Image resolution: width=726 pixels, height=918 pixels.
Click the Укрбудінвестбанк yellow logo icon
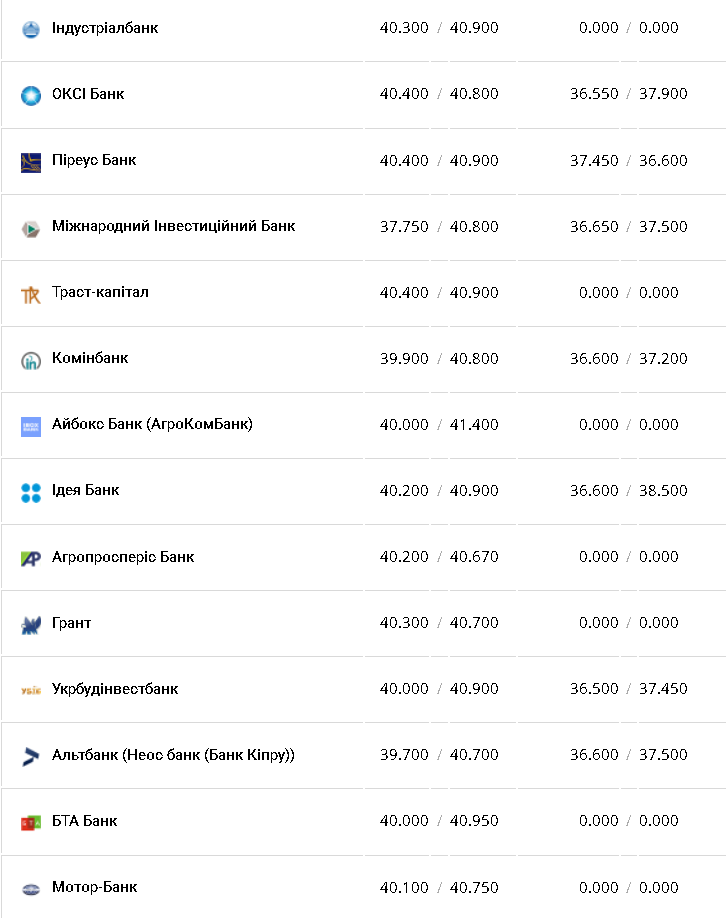point(31,690)
